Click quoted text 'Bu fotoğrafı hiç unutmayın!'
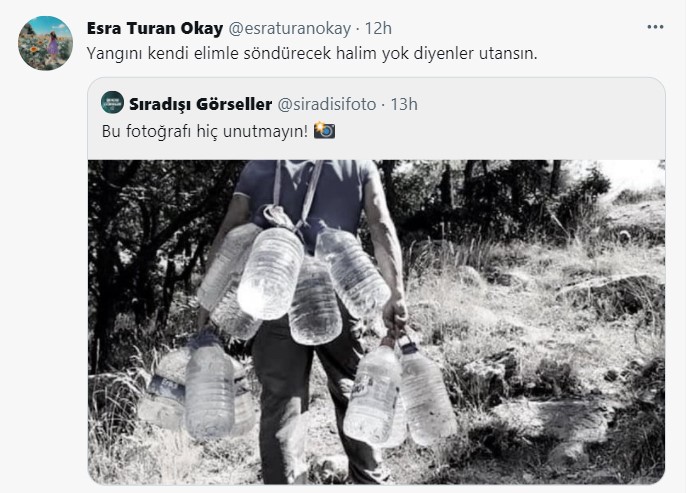Screen dimensions: 689x493 [205, 131]
